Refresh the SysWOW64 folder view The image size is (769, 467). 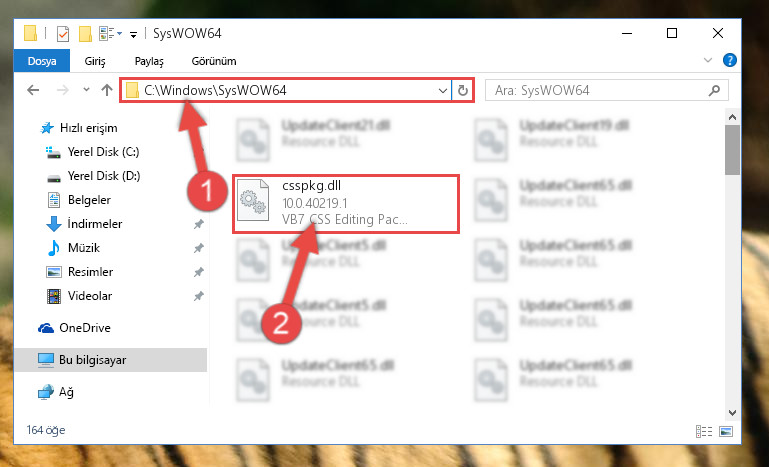tap(462, 90)
